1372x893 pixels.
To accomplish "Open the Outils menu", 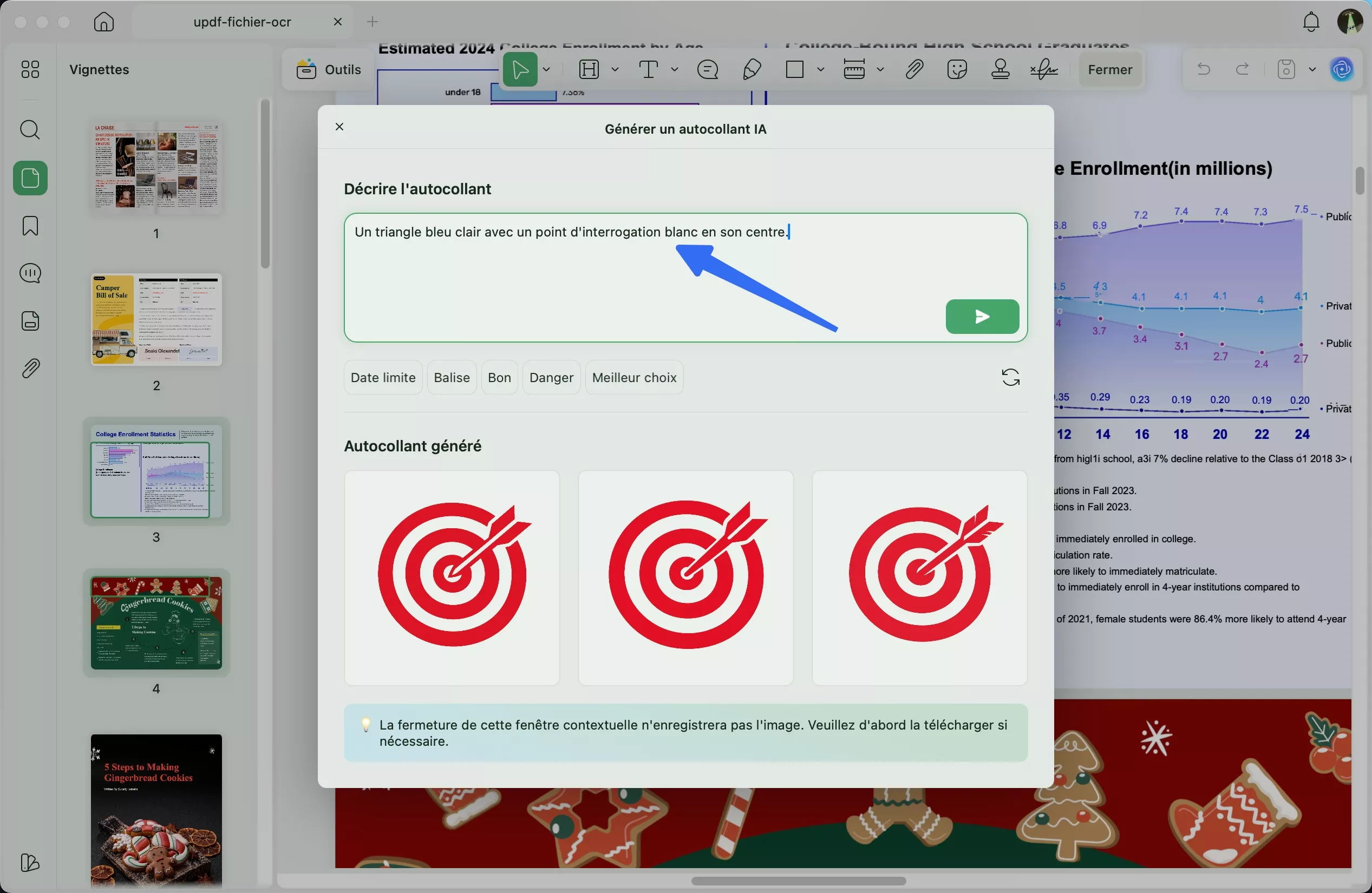I will [329, 70].
